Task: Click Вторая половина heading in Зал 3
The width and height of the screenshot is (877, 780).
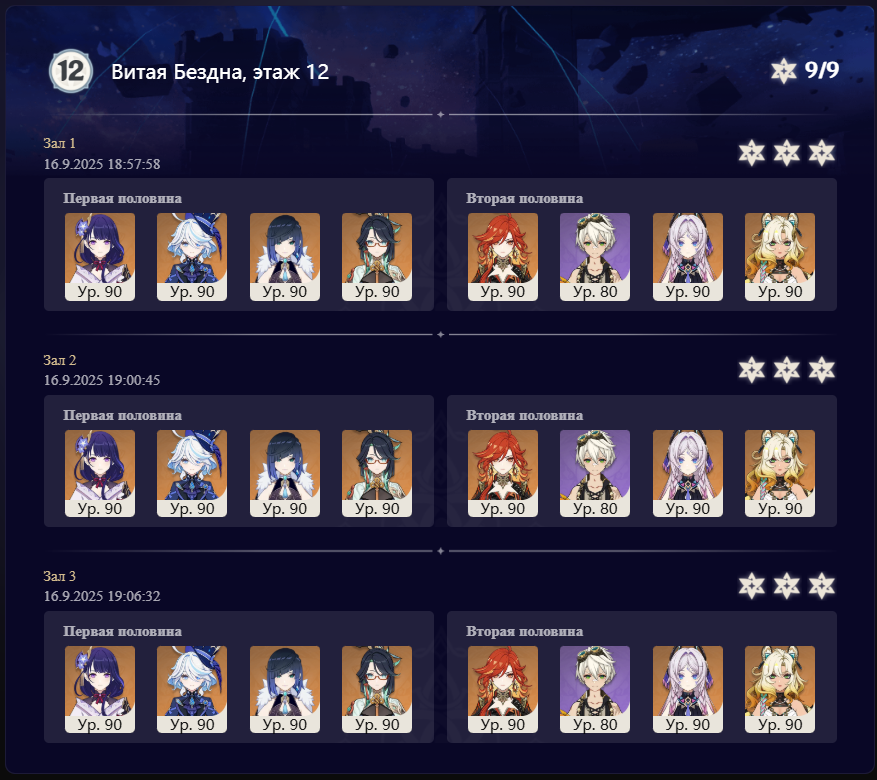Action: click(x=525, y=631)
